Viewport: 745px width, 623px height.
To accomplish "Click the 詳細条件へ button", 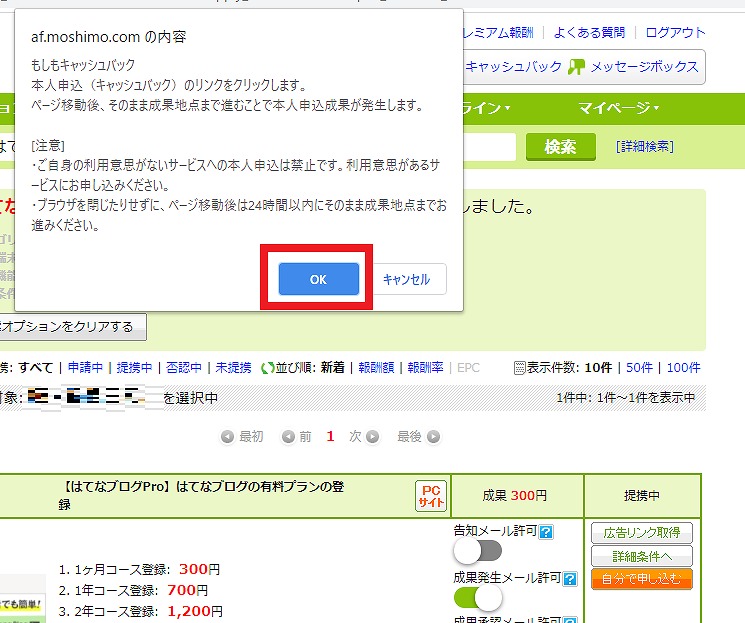I will (x=642, y=556).
